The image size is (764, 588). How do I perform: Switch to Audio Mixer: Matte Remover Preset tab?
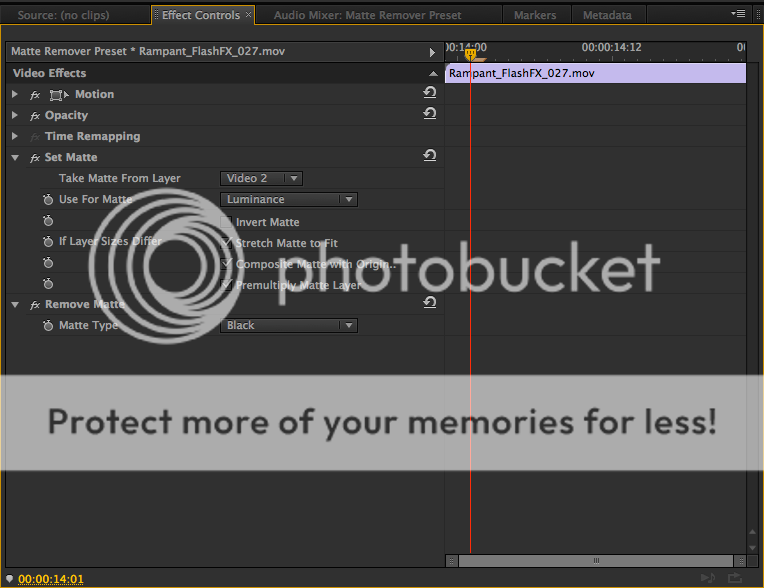point(367,15)
